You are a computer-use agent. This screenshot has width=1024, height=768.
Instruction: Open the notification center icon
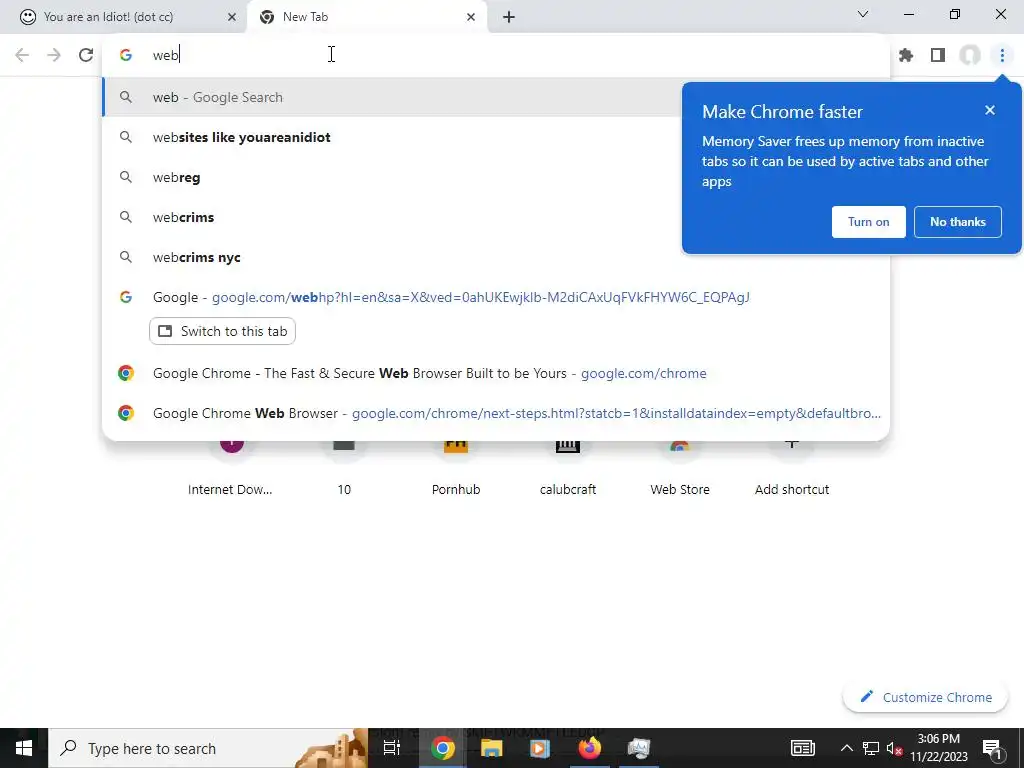tap(992, 748)
